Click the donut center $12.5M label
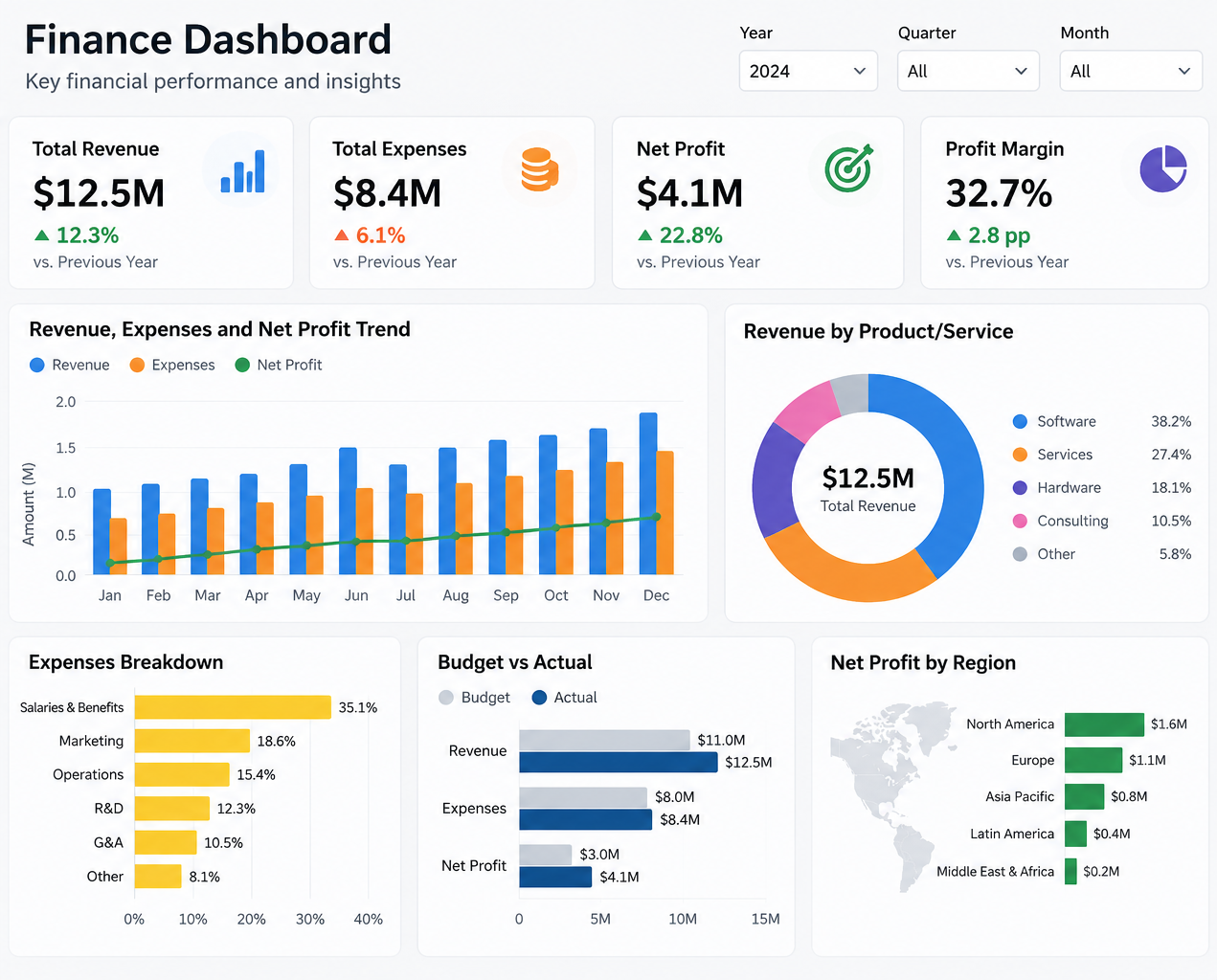Viewport: 1217px width, 980px height. [x=868, y=478]
